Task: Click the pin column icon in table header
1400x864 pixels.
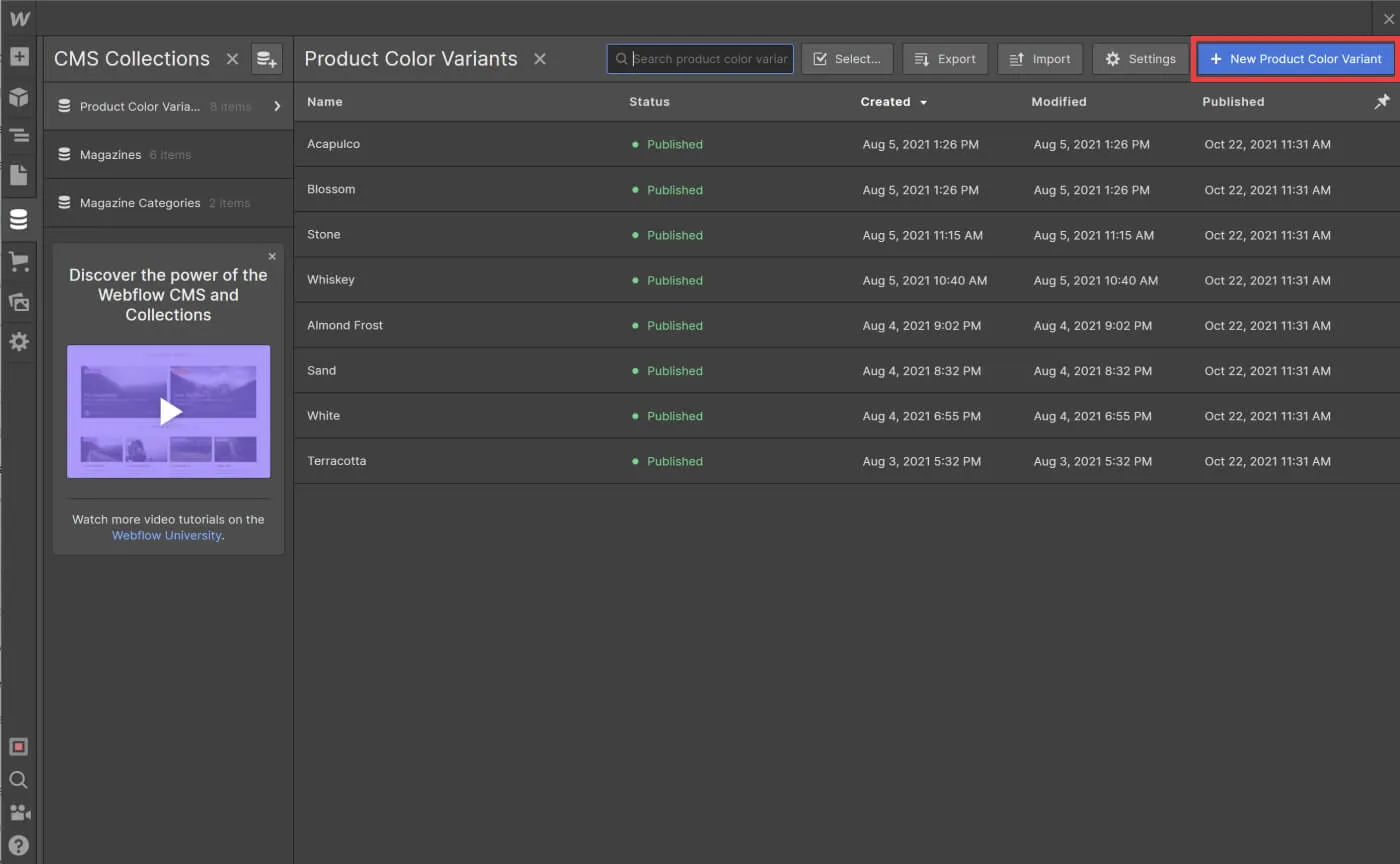Action: click(x=1382, y=102)
